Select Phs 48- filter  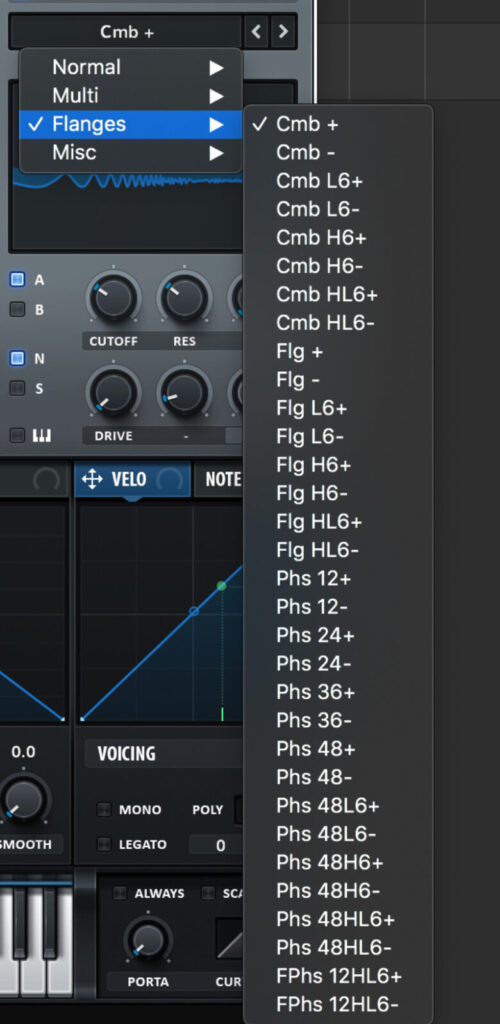[x=337, y=778]
